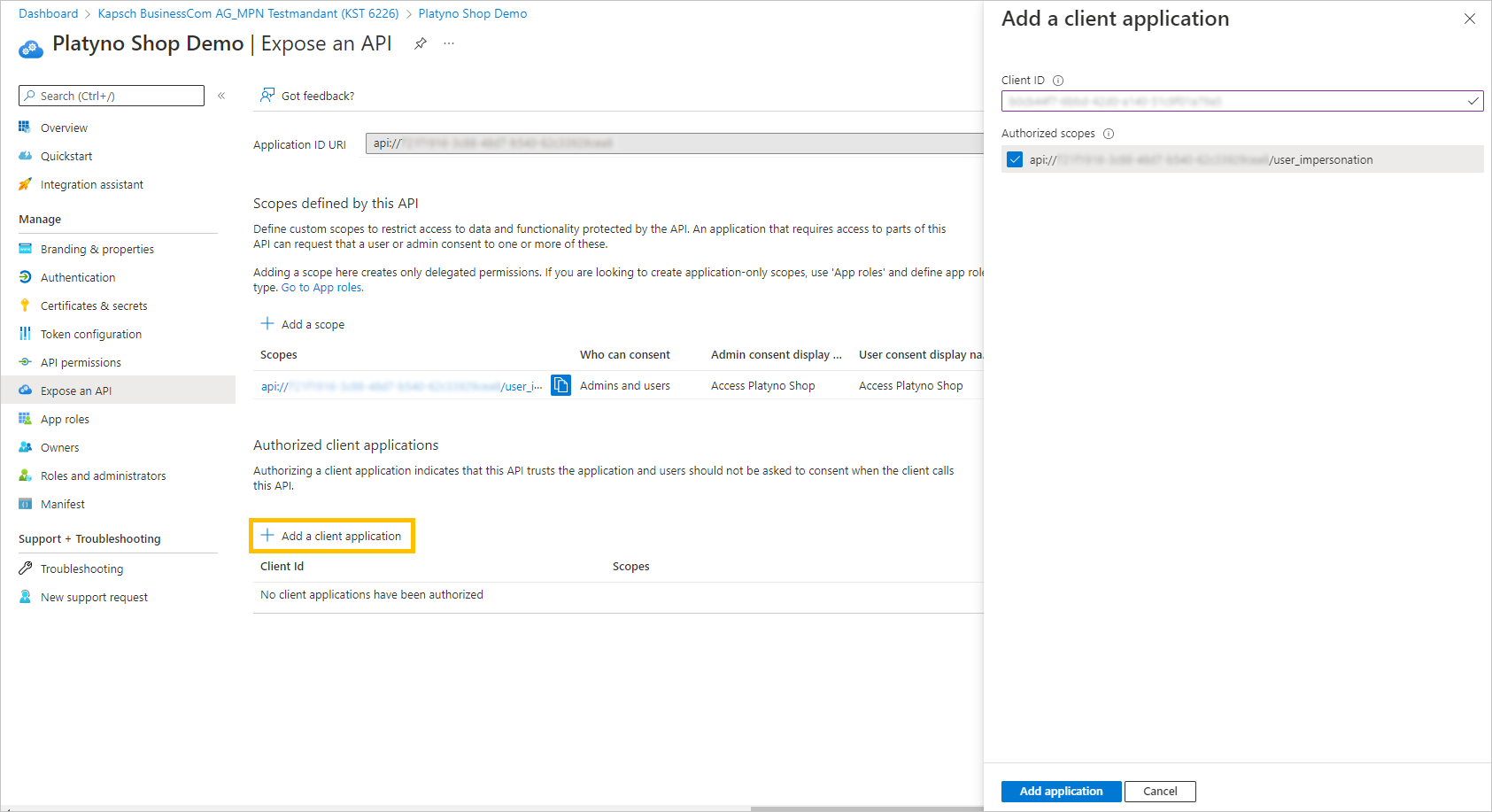Image resolution: width=1492 pixels, height=812 pixels.
Task: Open Owners menu item
Action: (60, 447)
